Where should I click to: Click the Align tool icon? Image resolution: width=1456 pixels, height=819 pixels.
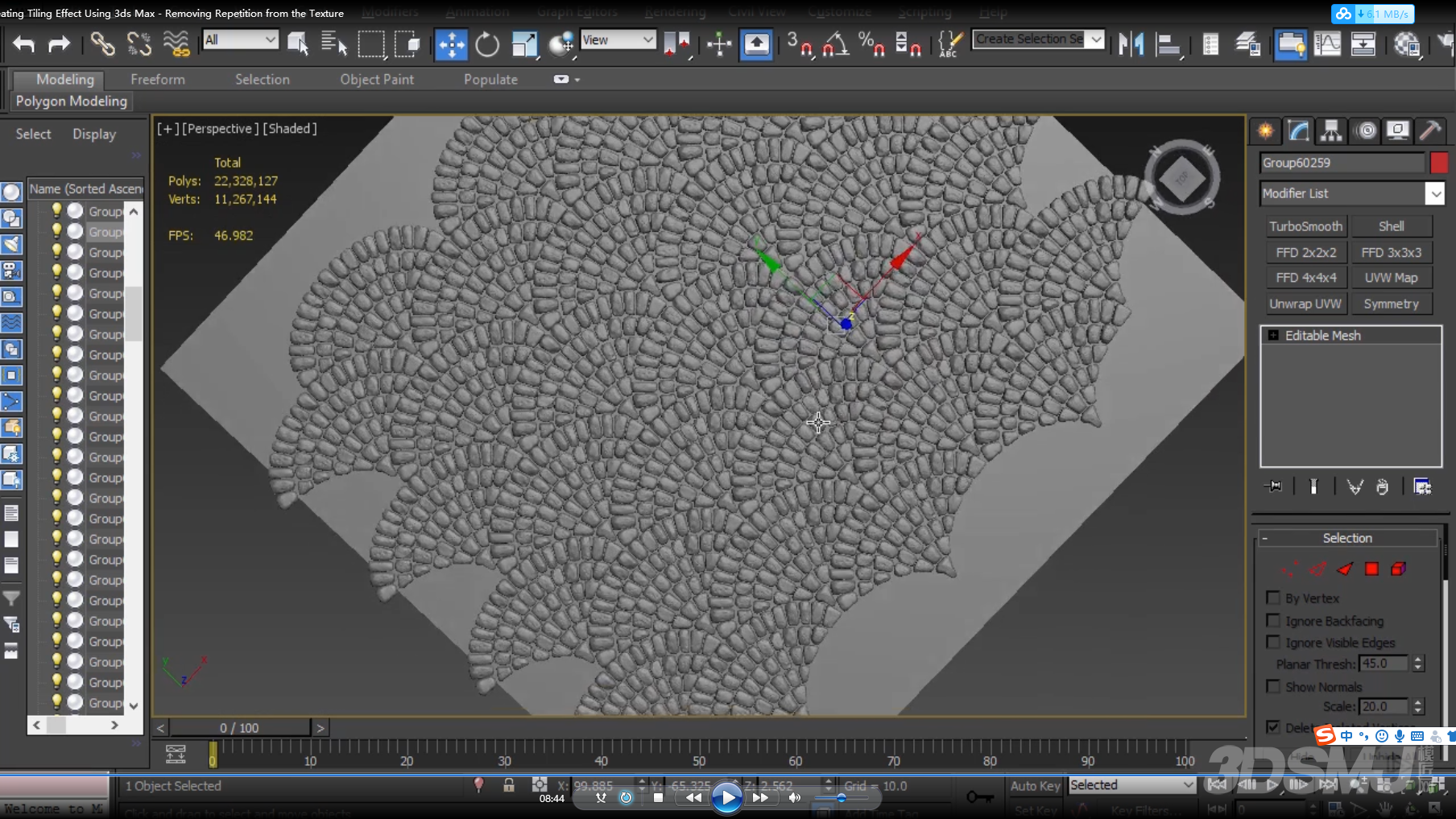point(1168,44)
